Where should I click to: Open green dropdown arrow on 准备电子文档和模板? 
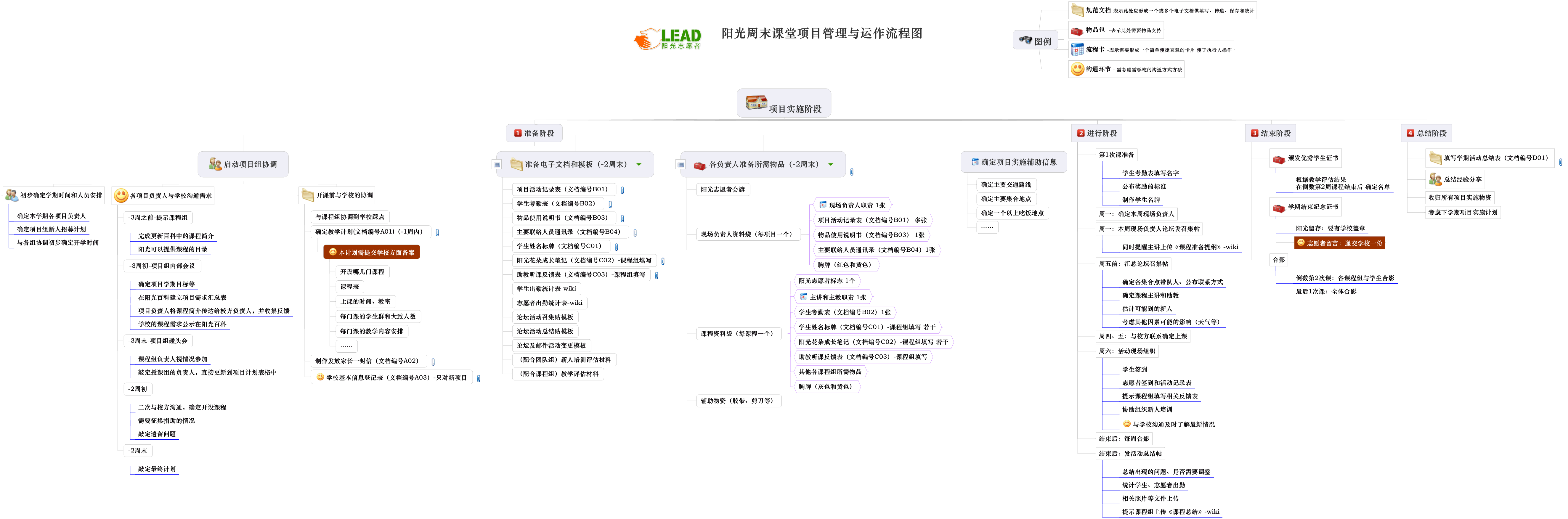[x=638, y=164]
